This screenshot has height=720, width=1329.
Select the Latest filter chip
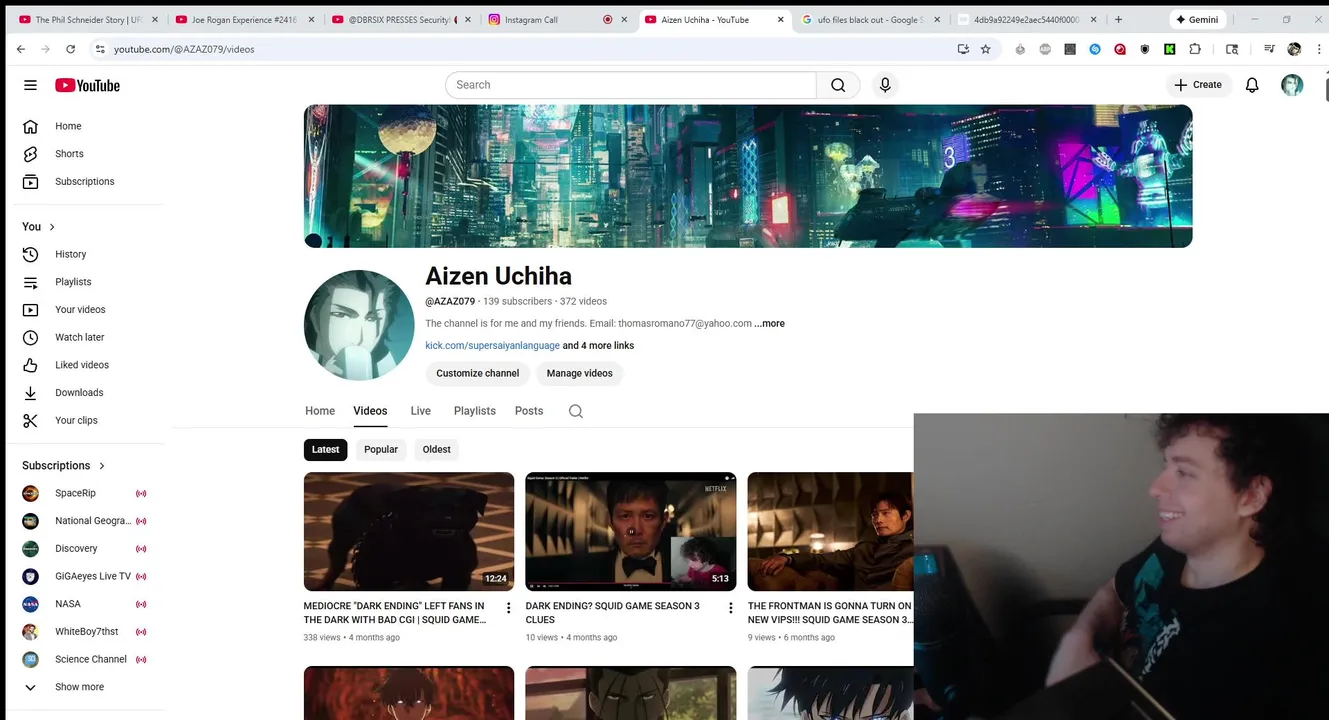click(x=325, y=450)
